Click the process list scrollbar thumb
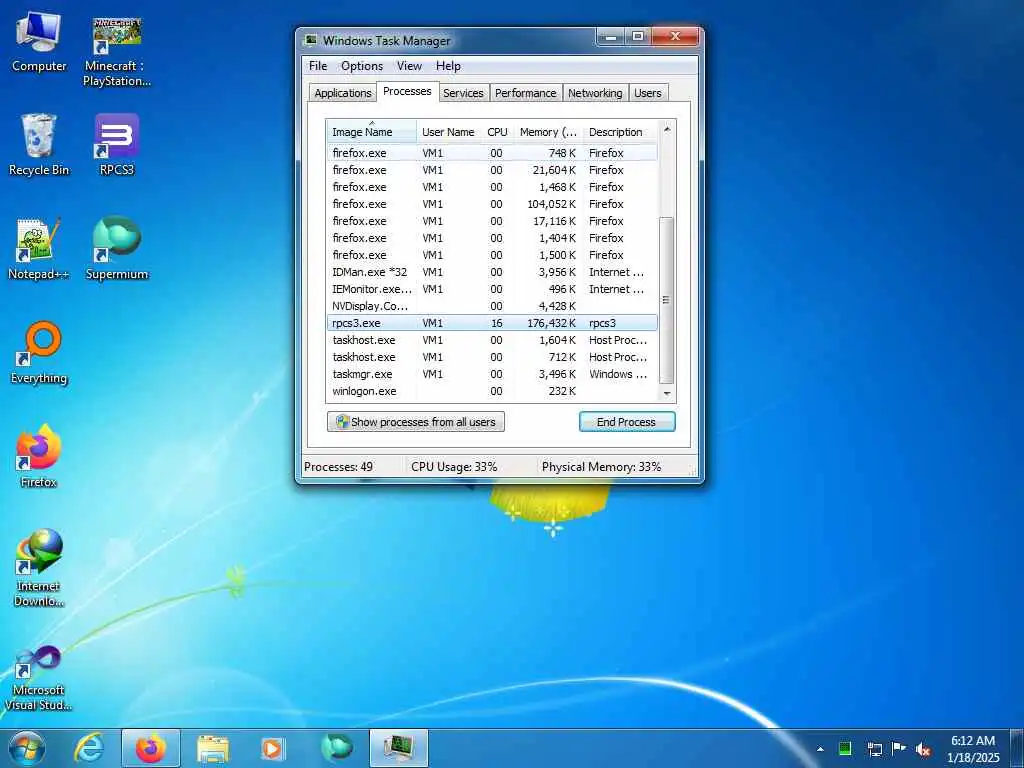 tap(667, 300)
